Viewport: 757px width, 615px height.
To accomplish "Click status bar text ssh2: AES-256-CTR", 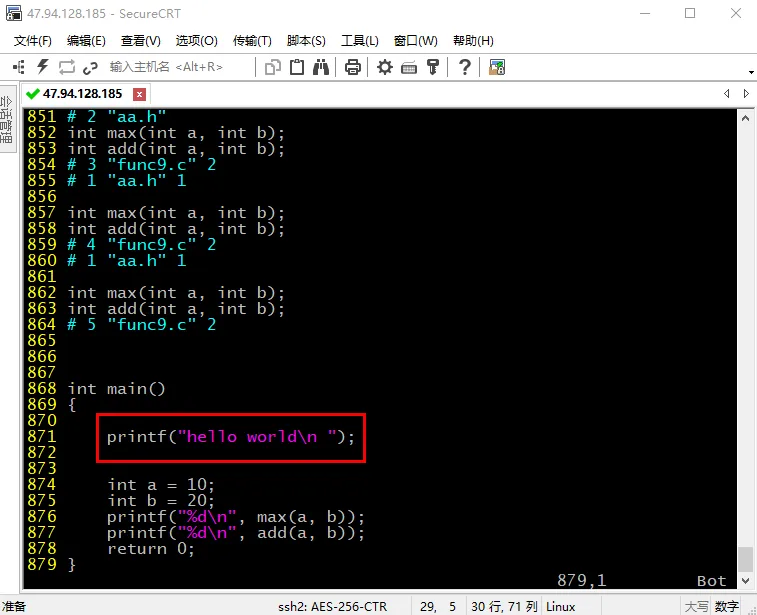I will pyautogui.click(x=332, y=606).
